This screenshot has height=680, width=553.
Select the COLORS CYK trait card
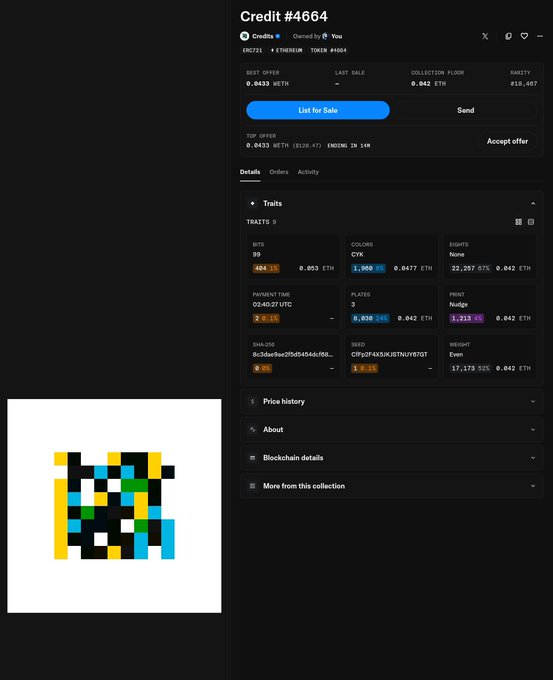(391, 257)
